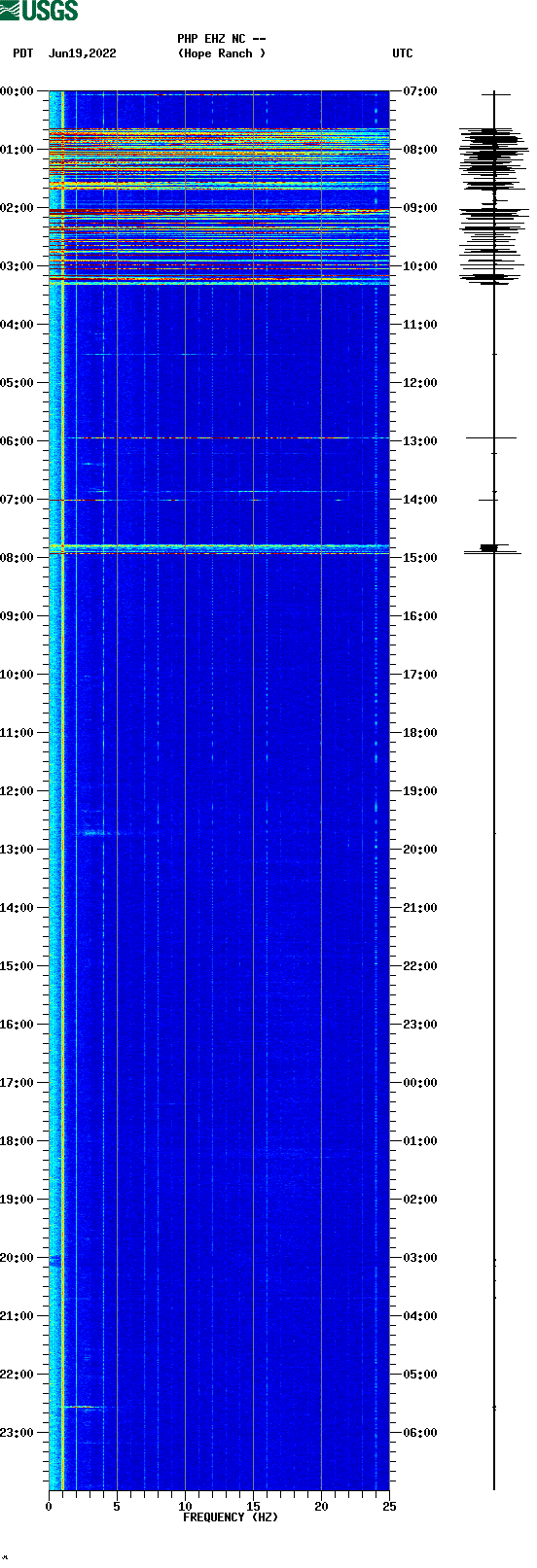Click the 00:00 UTC time label

(420, 1083)
